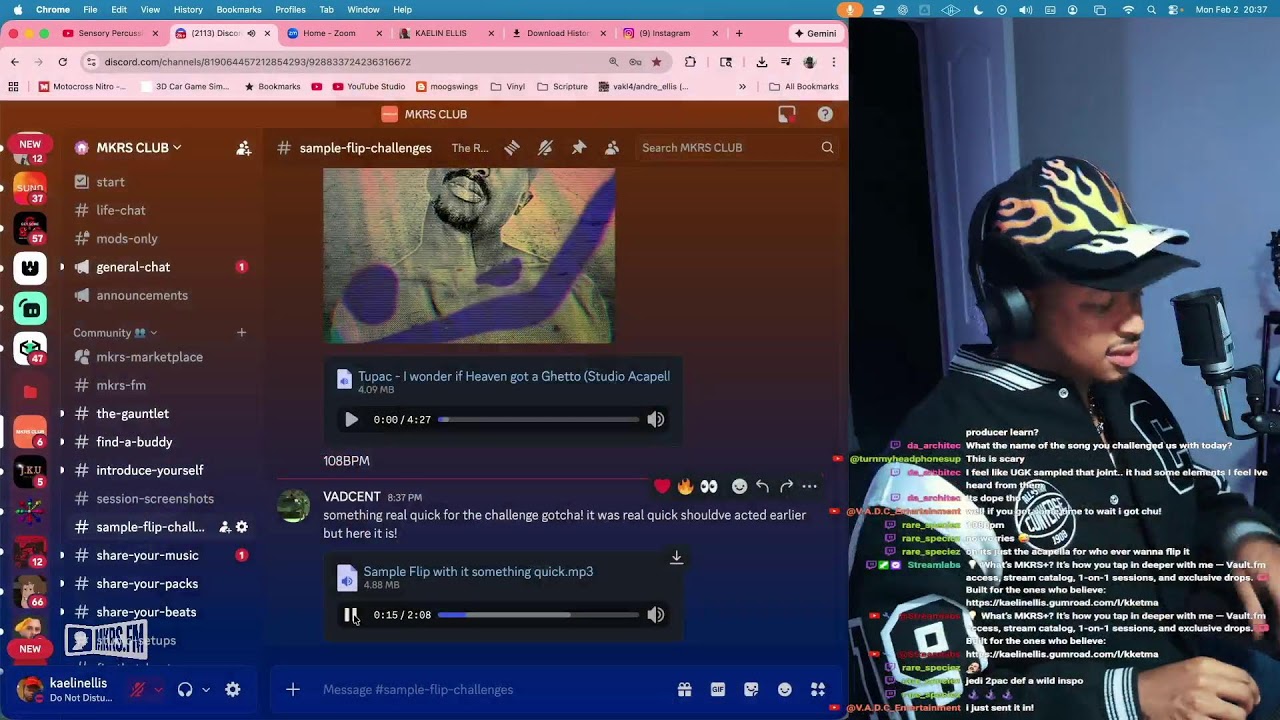
Task: Add channel plus next to Community
Action: click(241, 333)
